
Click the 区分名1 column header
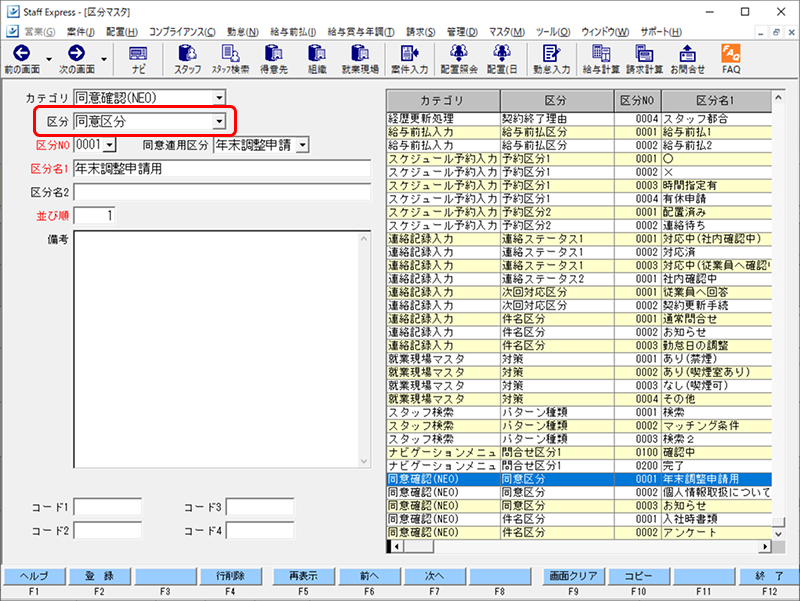[716, 101]
